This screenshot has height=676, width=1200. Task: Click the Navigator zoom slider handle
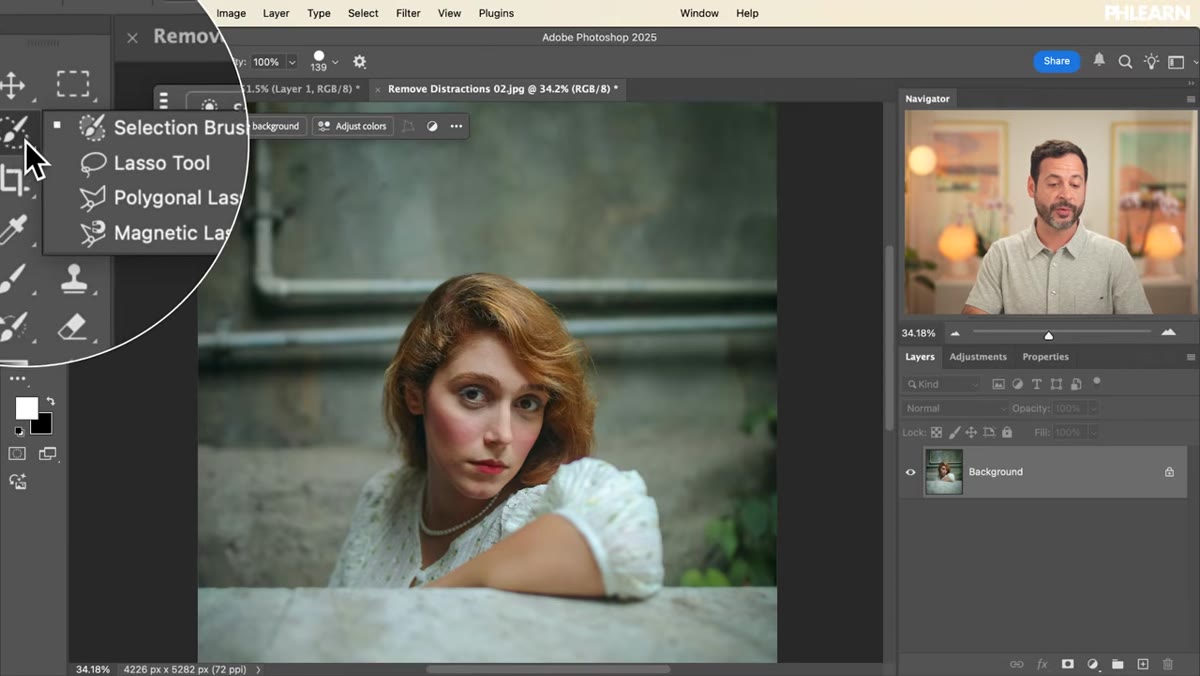(1048, 335)
